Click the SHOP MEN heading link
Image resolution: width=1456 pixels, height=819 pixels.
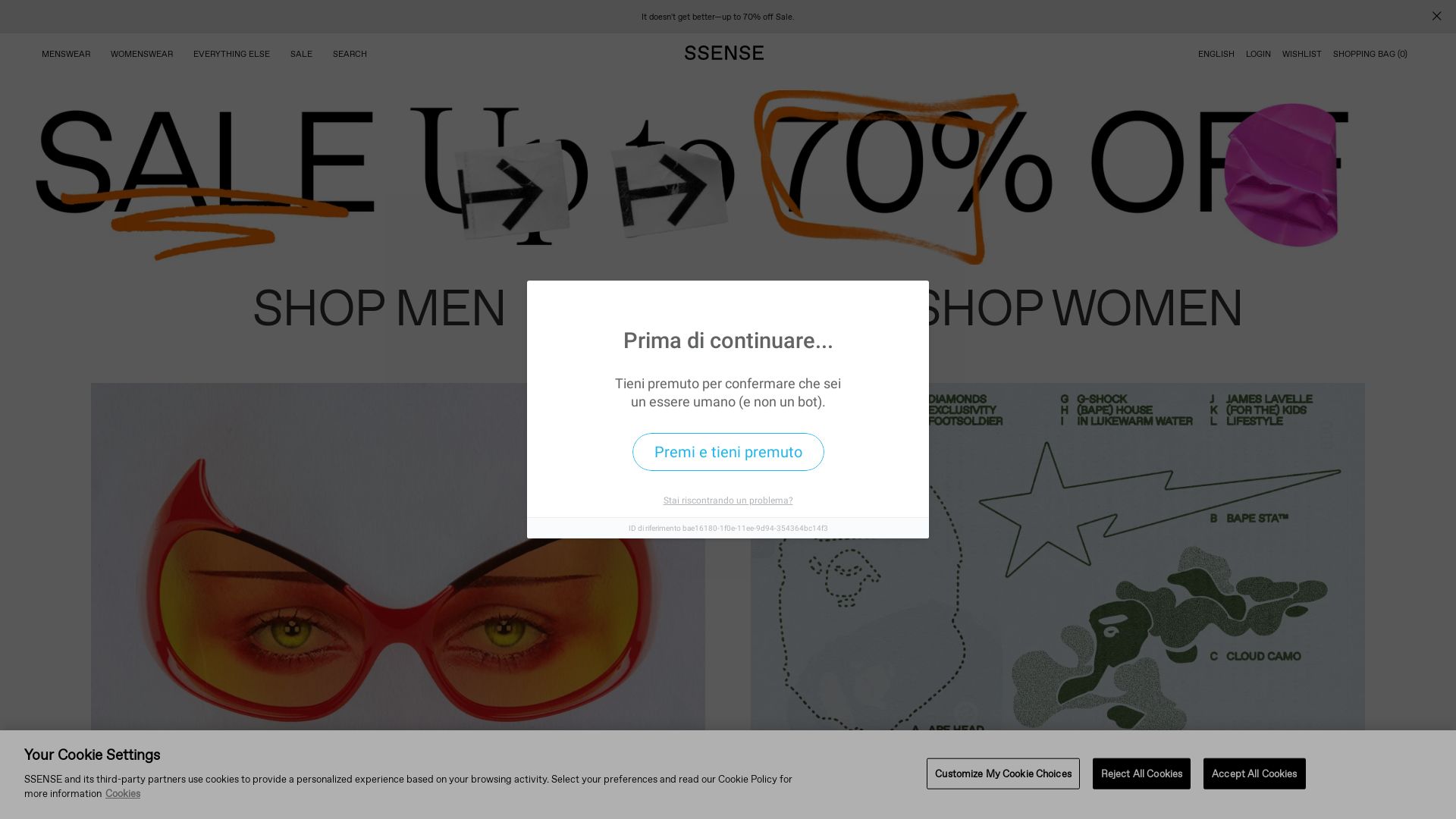pyautogui.click(x=379, y=309)
